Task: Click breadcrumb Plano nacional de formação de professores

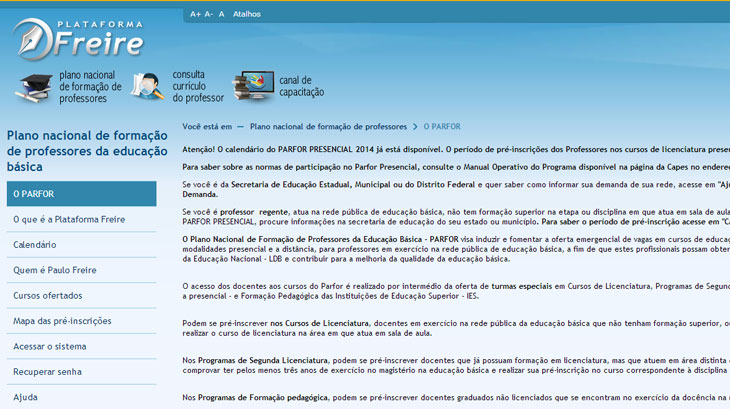Action: click(328, 127)
